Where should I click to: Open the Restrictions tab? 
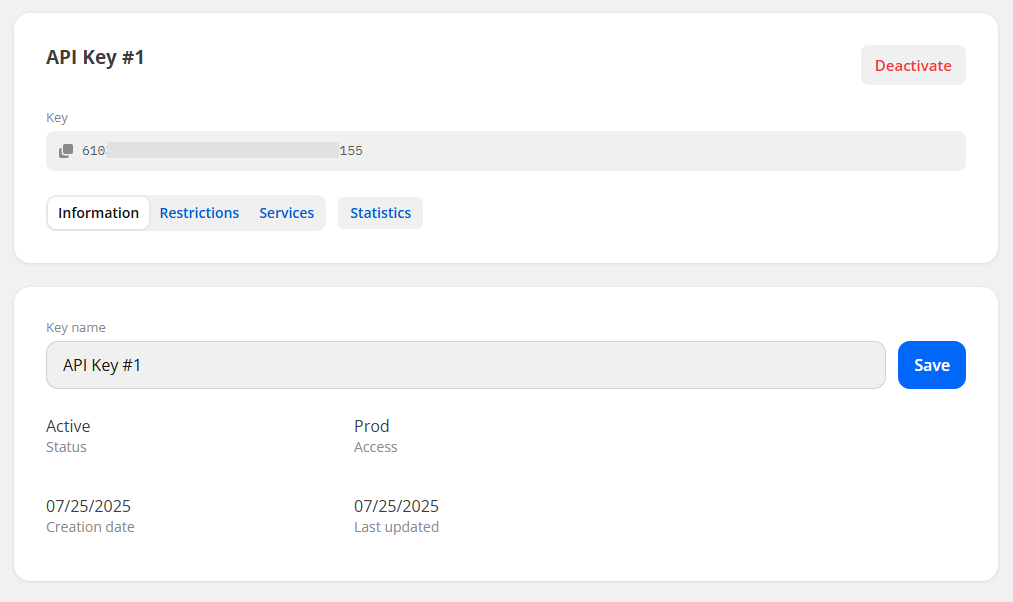pos(199,213)
